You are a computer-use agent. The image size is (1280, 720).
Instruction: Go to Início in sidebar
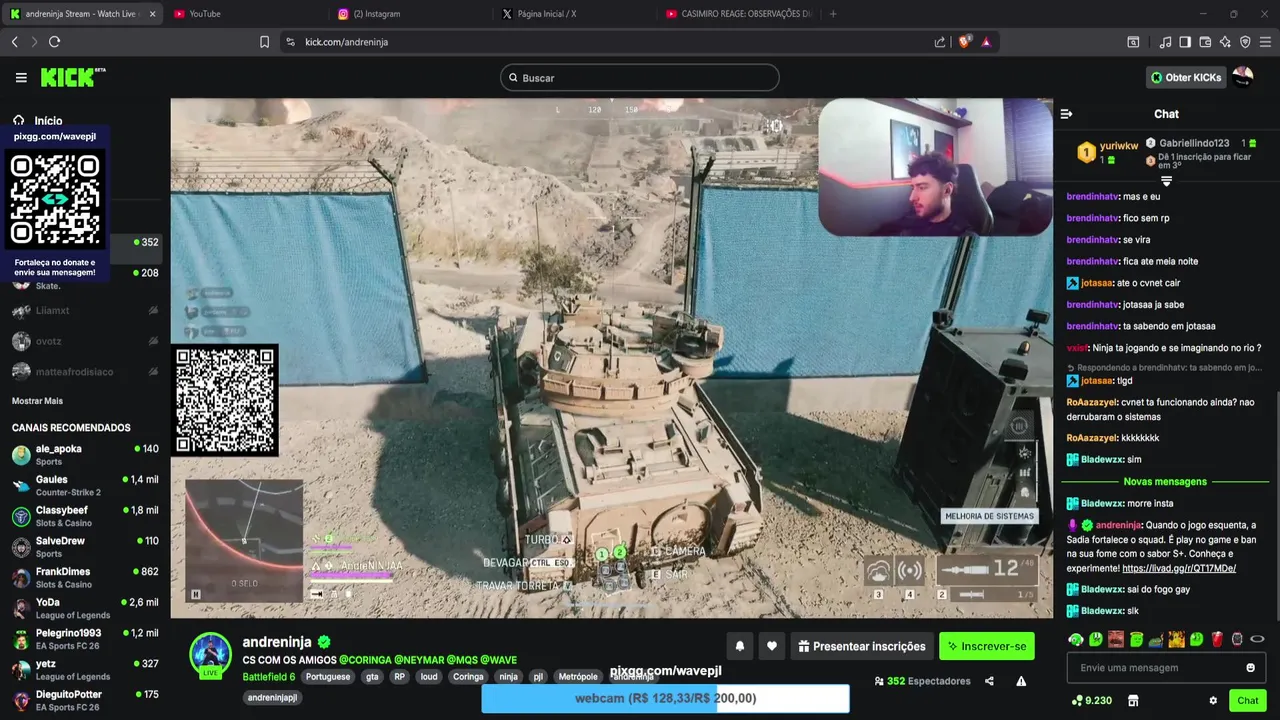[x=38, y=120]
